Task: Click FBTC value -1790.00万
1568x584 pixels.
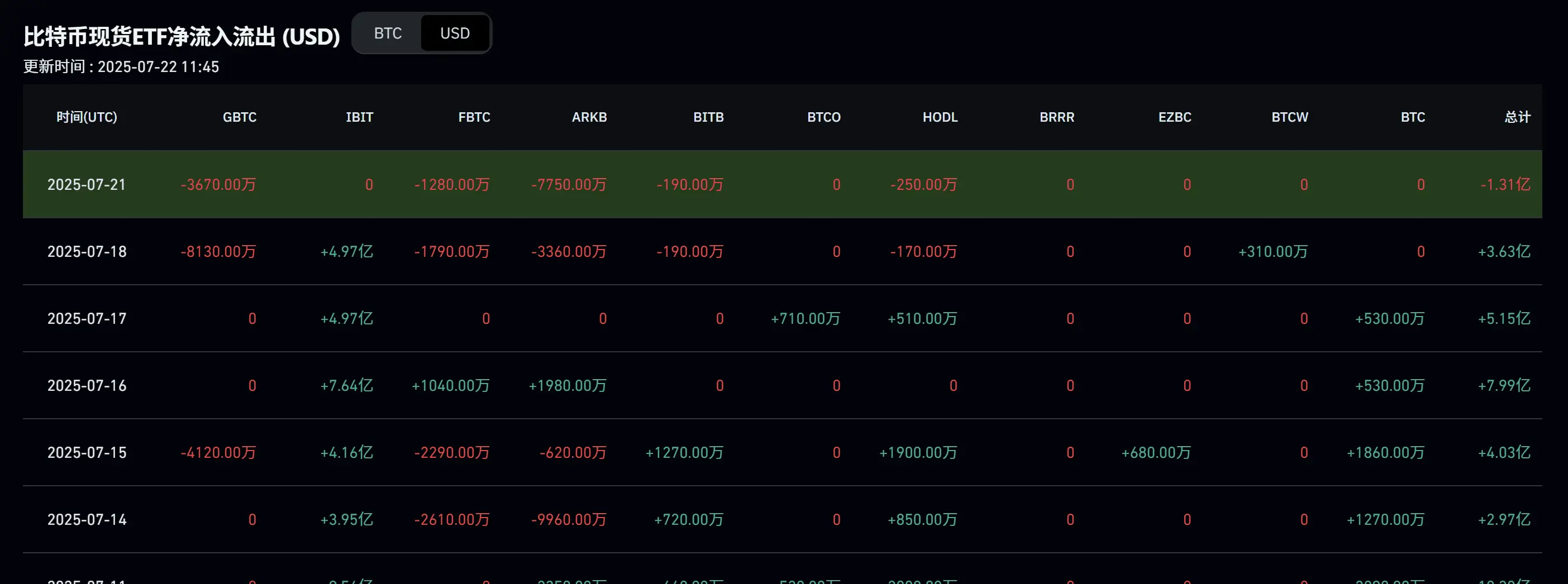Action: (452, 251)
